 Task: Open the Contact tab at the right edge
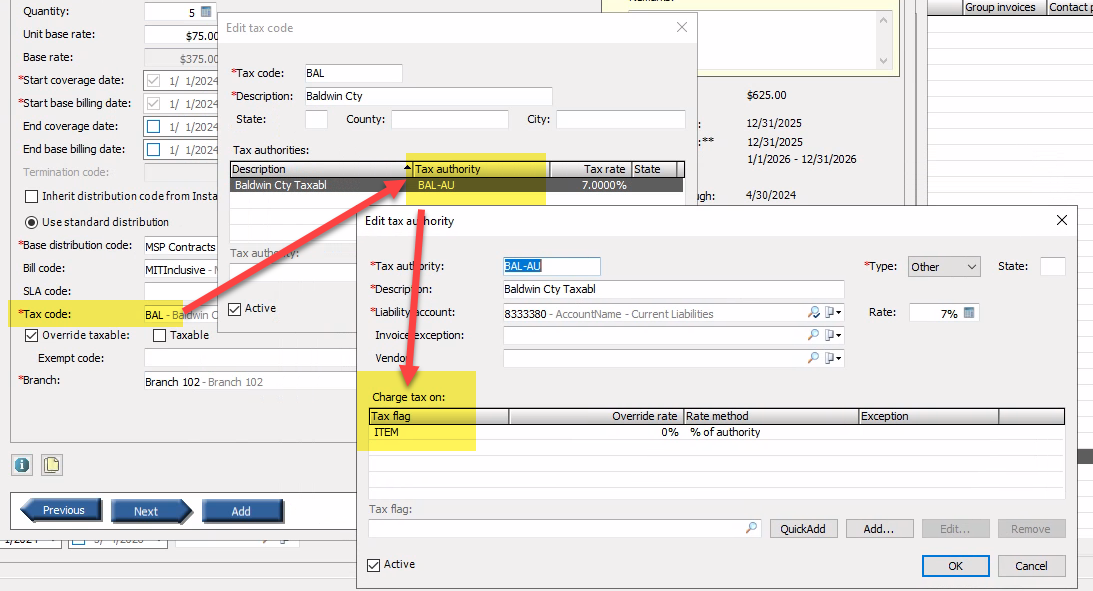tap(1070, 7)
